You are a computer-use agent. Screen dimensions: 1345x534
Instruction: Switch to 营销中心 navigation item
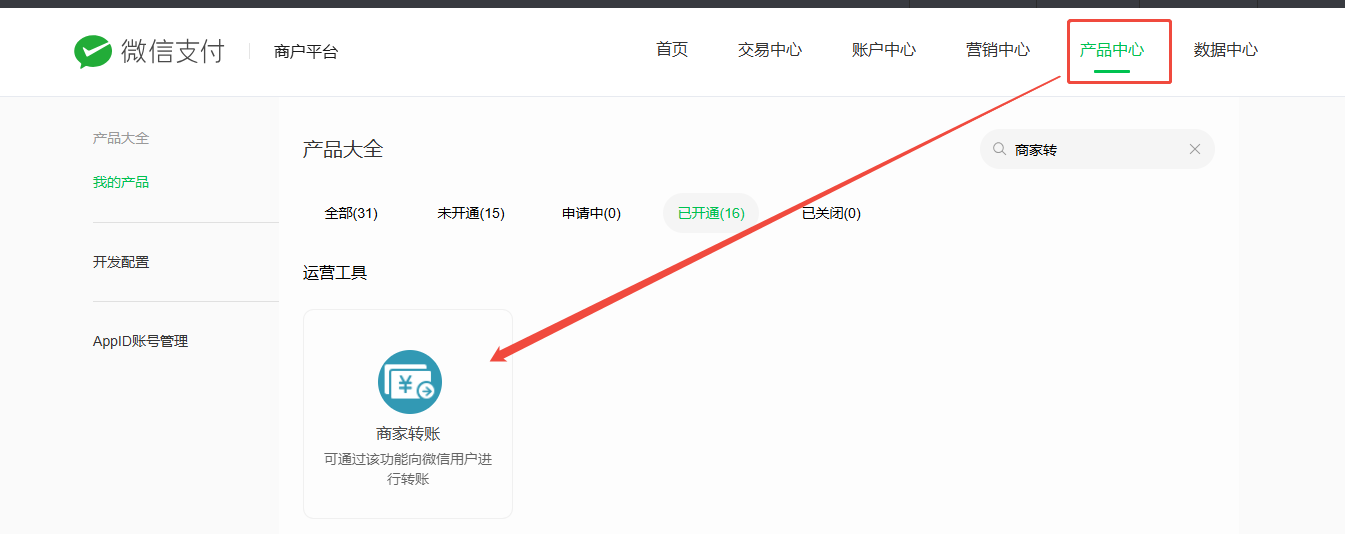pyautogui.click(x=997, y=50)
